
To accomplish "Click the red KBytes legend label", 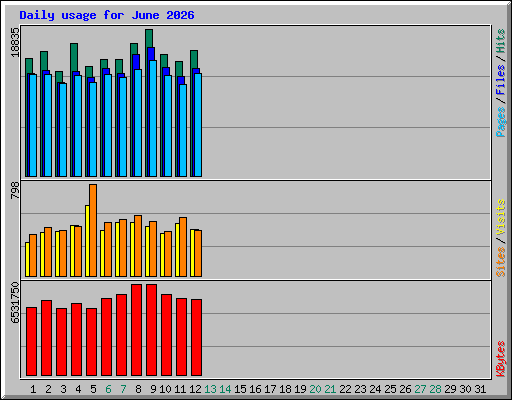I will (500, 359).
